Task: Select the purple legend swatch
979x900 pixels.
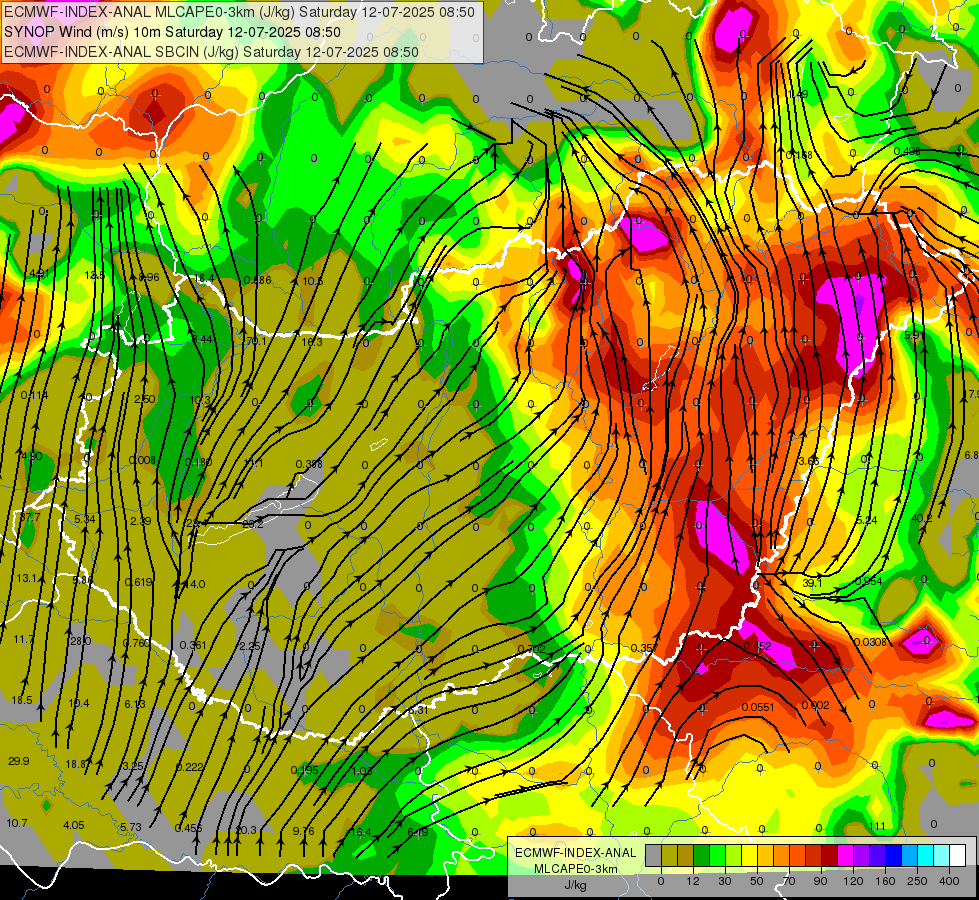Action: (863, 855)
